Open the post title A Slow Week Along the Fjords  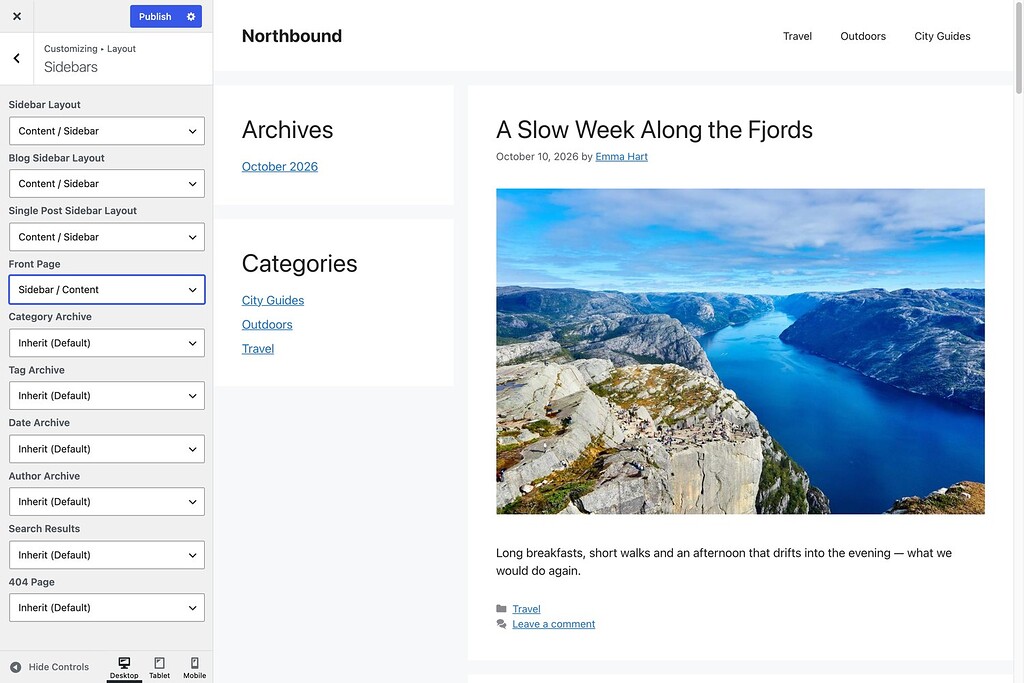(x=654, y=130)
